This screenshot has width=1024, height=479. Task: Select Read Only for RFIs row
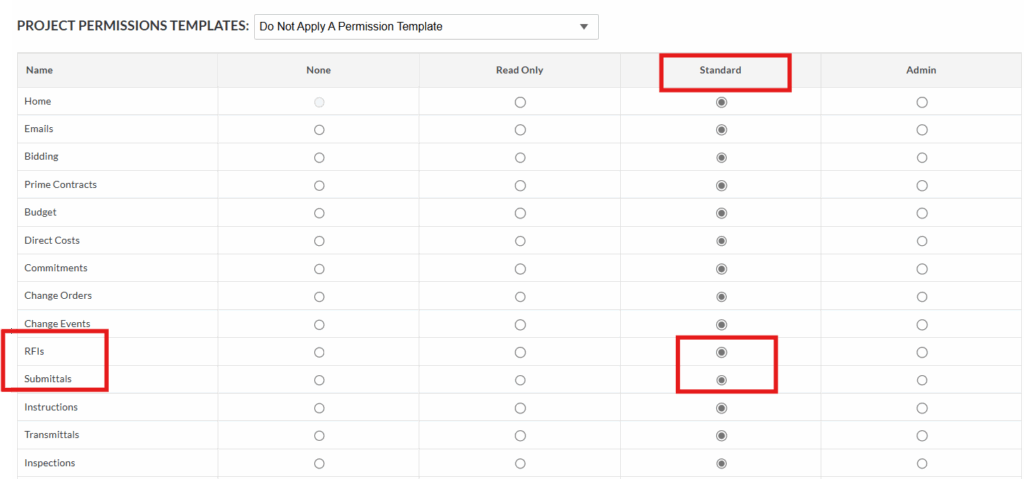(520, 352)
